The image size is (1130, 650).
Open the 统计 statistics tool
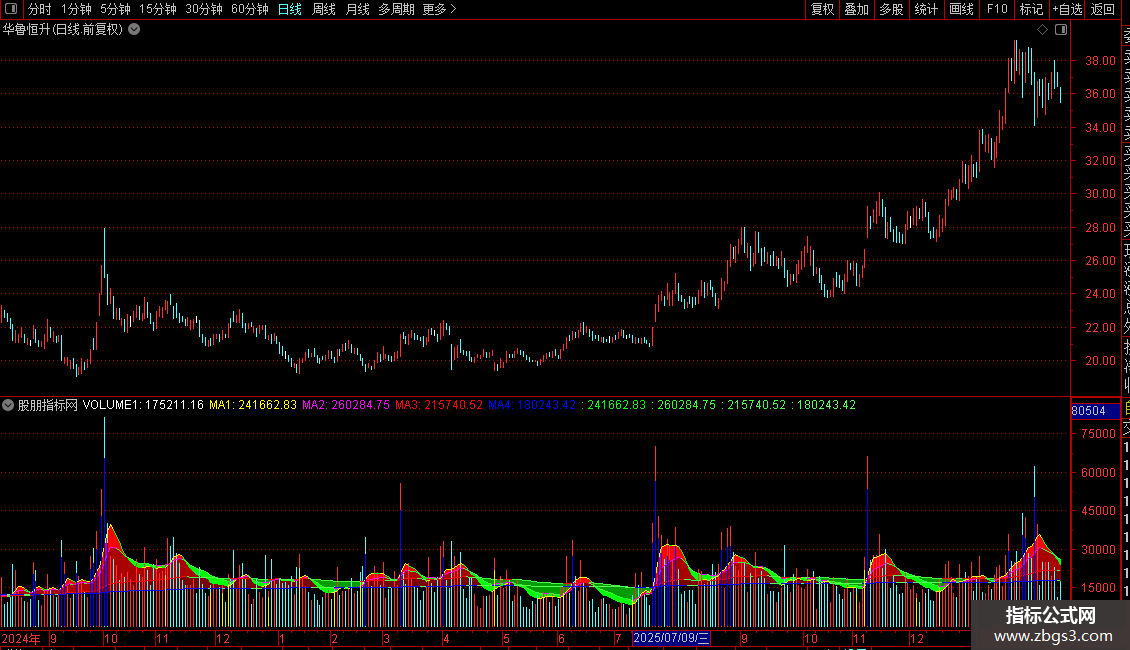coord(926,9)
